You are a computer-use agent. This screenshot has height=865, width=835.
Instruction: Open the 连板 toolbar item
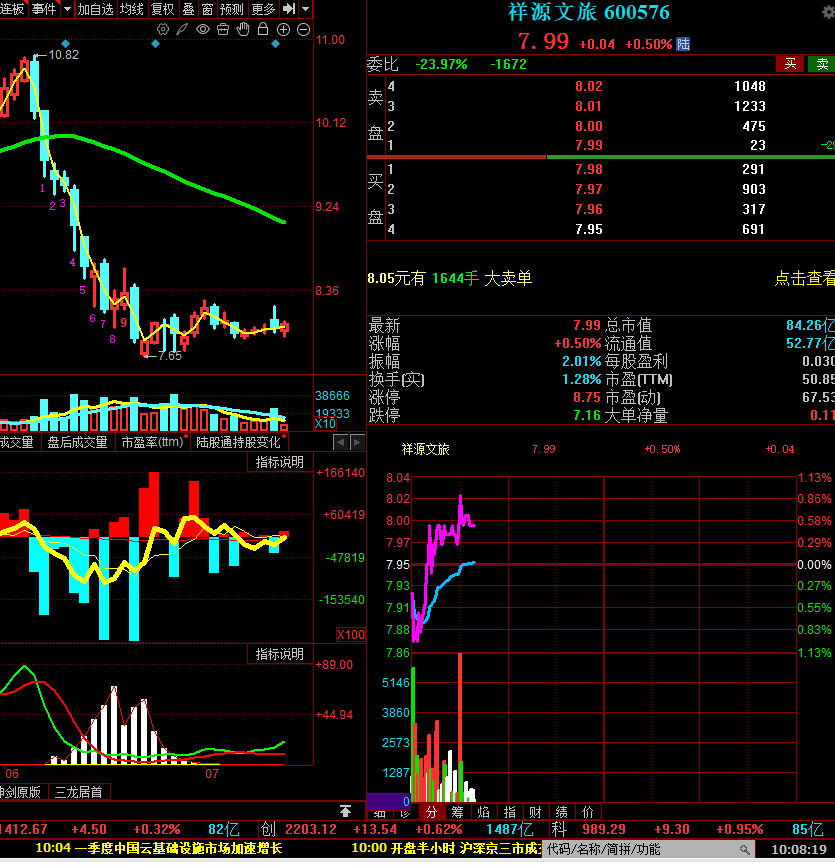click(13, 9)
